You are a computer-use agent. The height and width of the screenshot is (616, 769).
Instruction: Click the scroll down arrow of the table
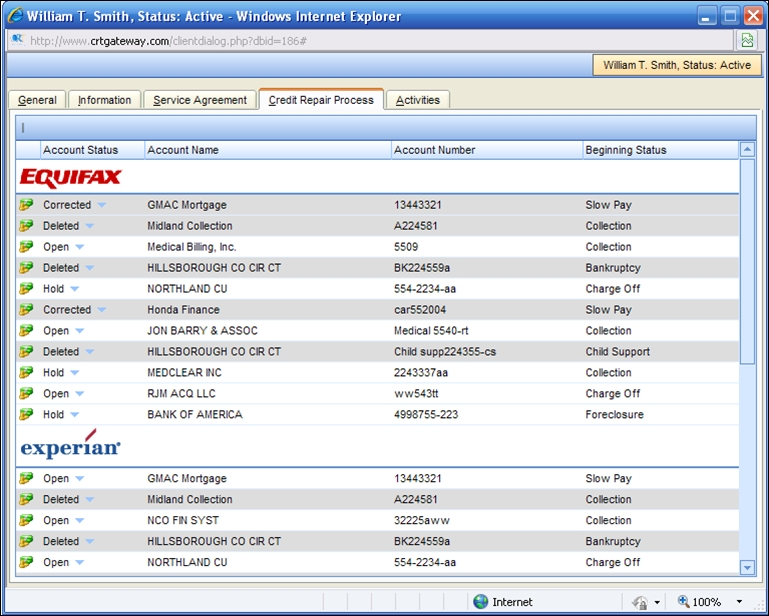tap(747, 567)
